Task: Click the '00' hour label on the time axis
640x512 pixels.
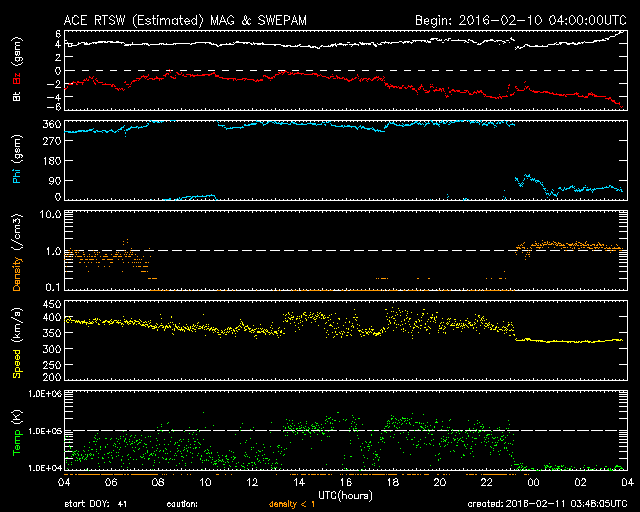Action: pos(533,483)
